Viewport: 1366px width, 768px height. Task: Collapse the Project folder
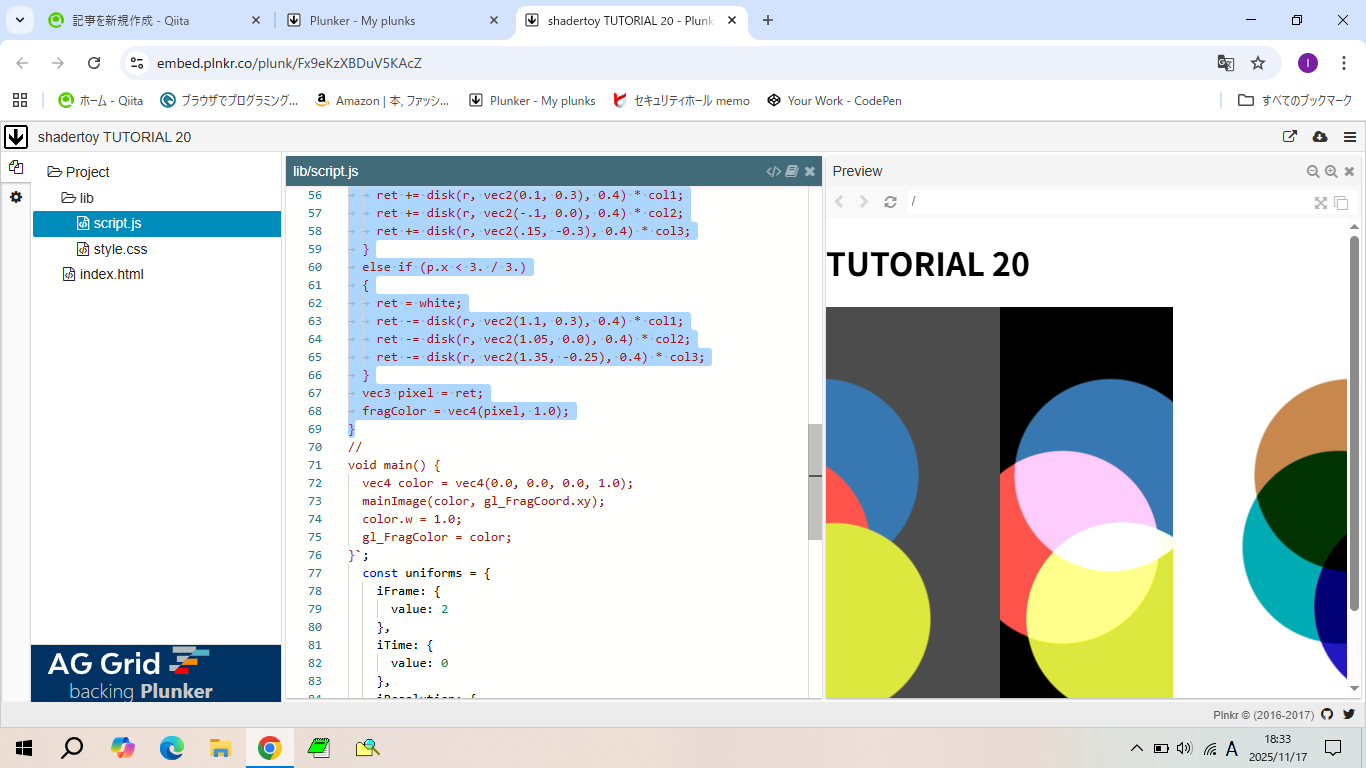(78, 172)
